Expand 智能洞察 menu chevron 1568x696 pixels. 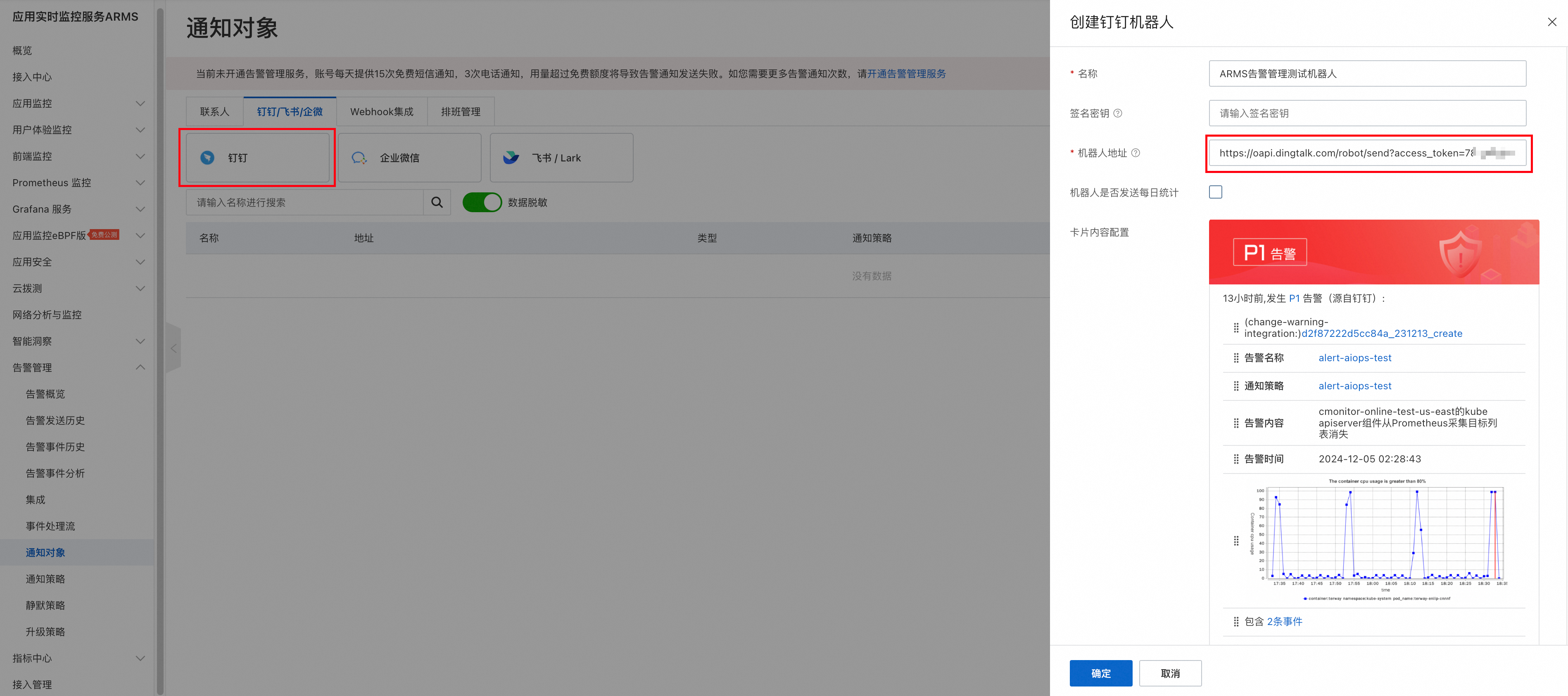[x=140, y=341]
